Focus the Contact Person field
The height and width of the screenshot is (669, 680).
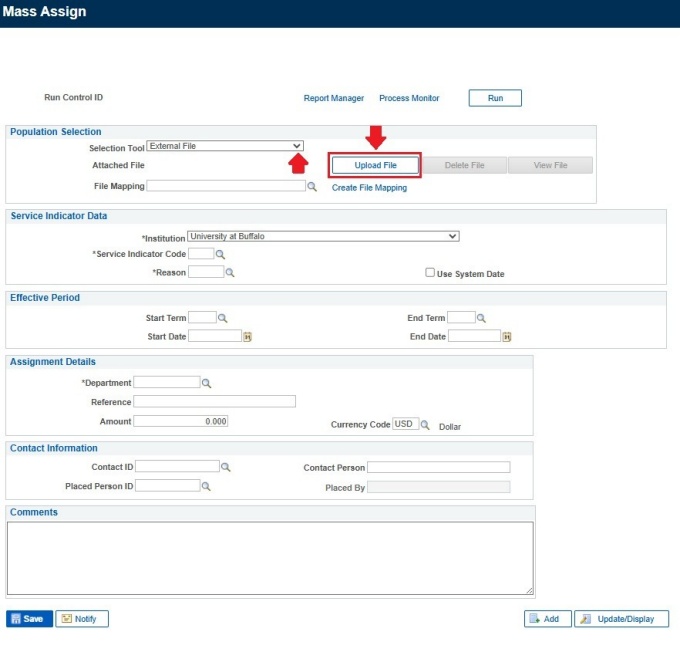click(439, 467)
